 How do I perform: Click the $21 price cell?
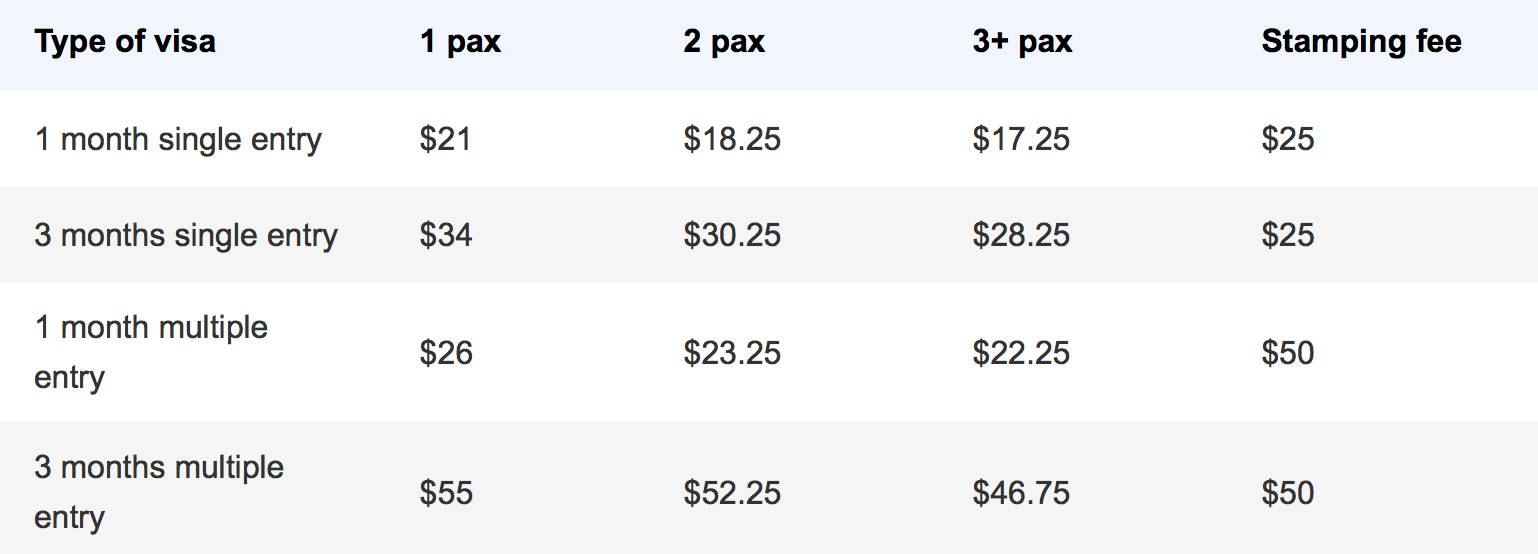(445, 138)
